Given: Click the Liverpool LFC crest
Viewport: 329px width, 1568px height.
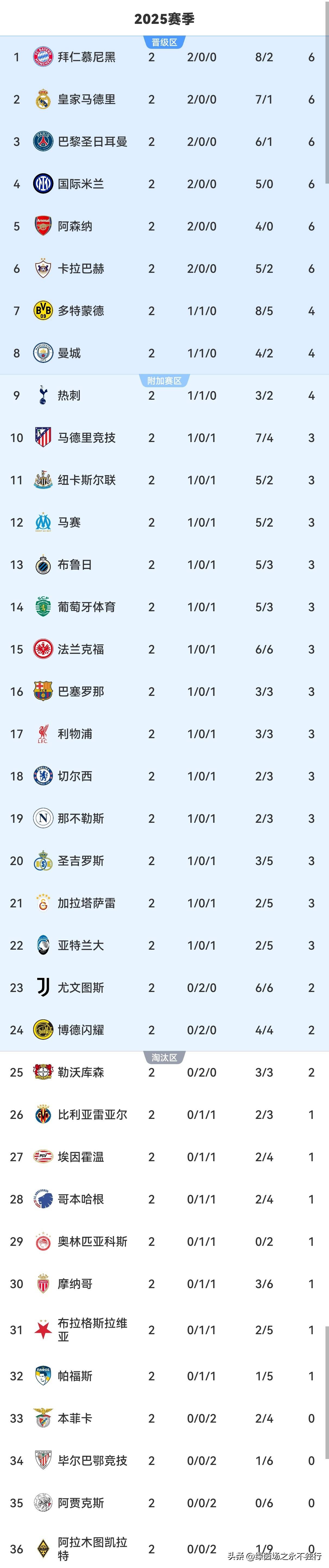Looking at the screenshot, I should [43, 734].
